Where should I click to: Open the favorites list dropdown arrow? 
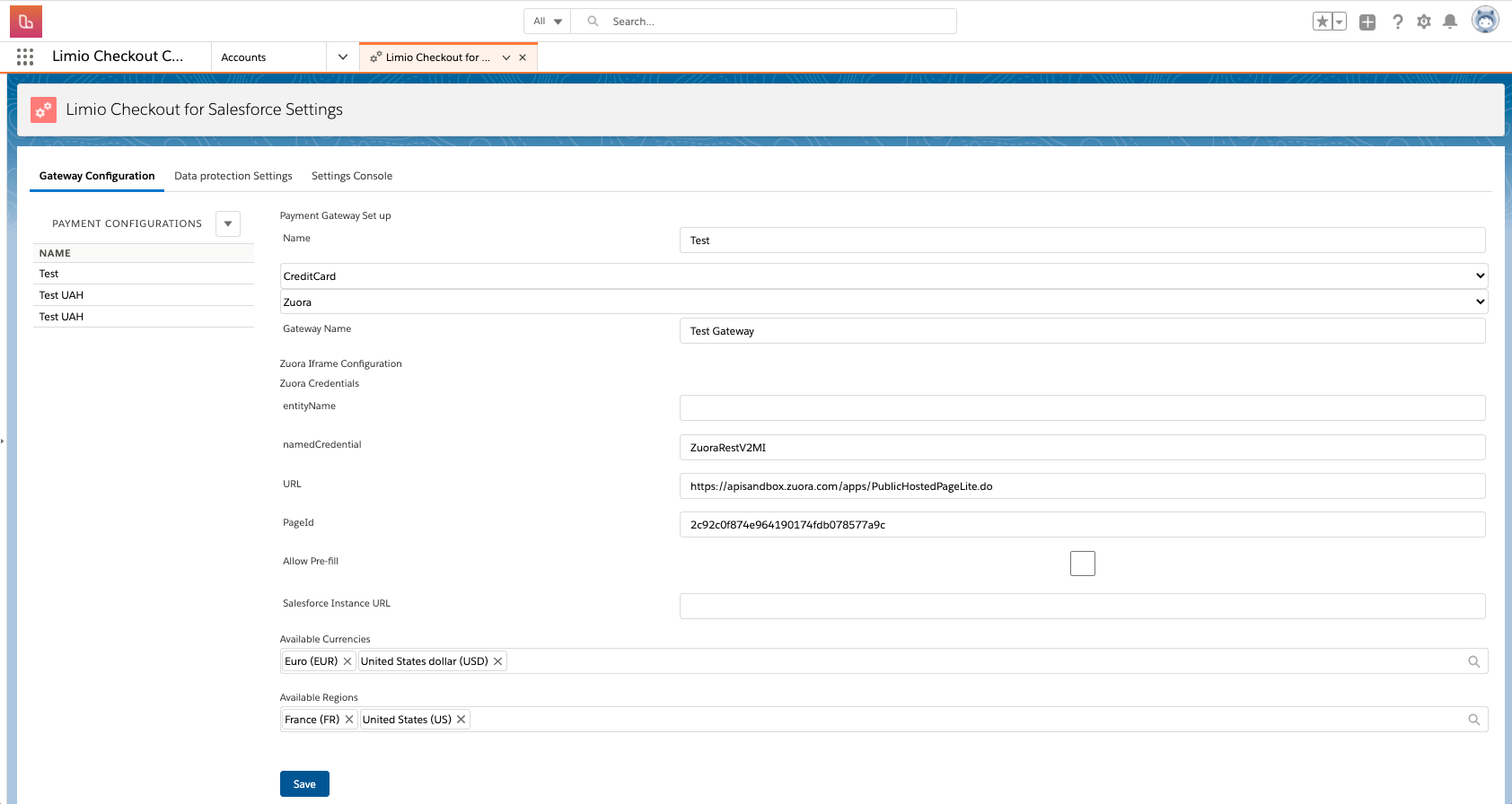coord(1340,22)
